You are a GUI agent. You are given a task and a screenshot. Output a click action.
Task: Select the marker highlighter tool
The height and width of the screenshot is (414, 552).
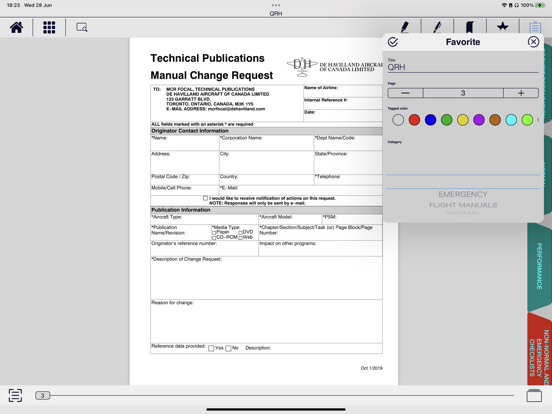[405, 27]
